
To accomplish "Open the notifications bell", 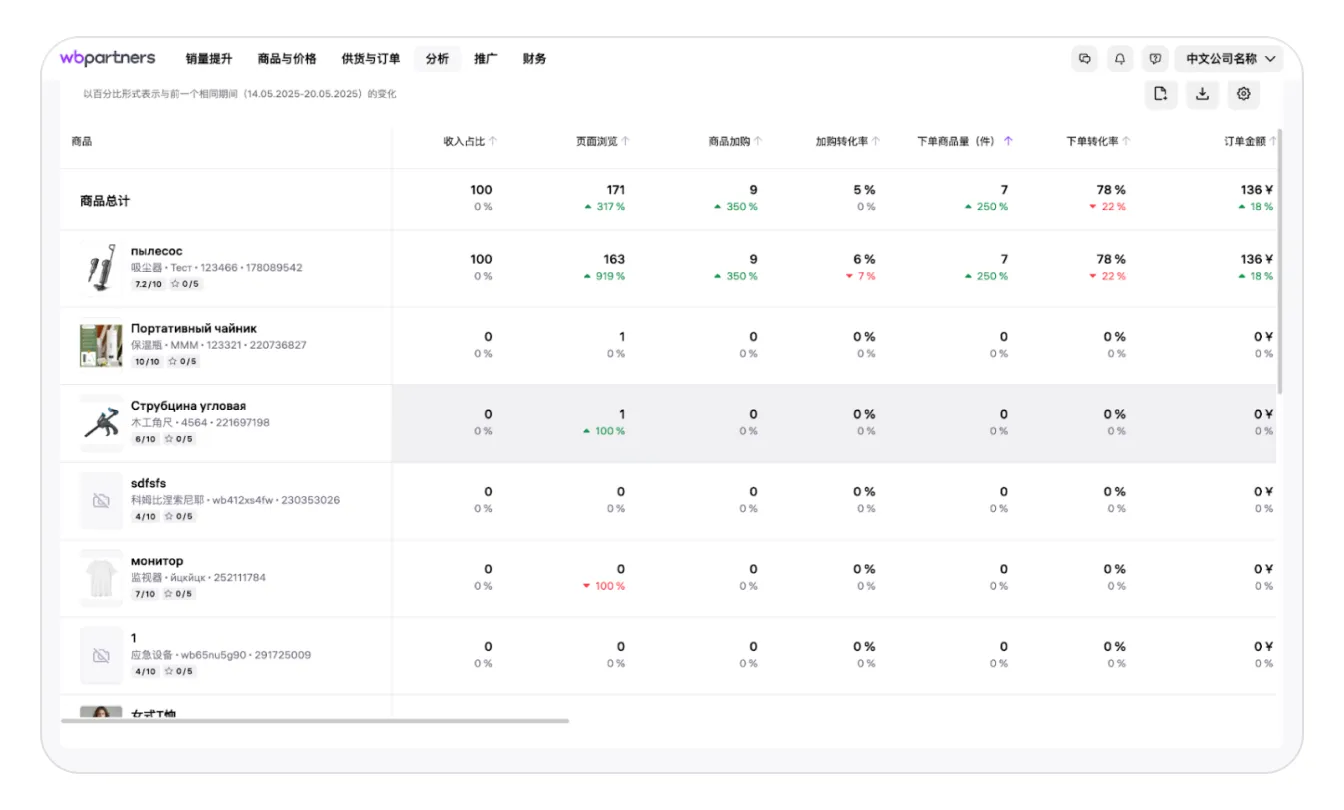I will [1120, 59].
